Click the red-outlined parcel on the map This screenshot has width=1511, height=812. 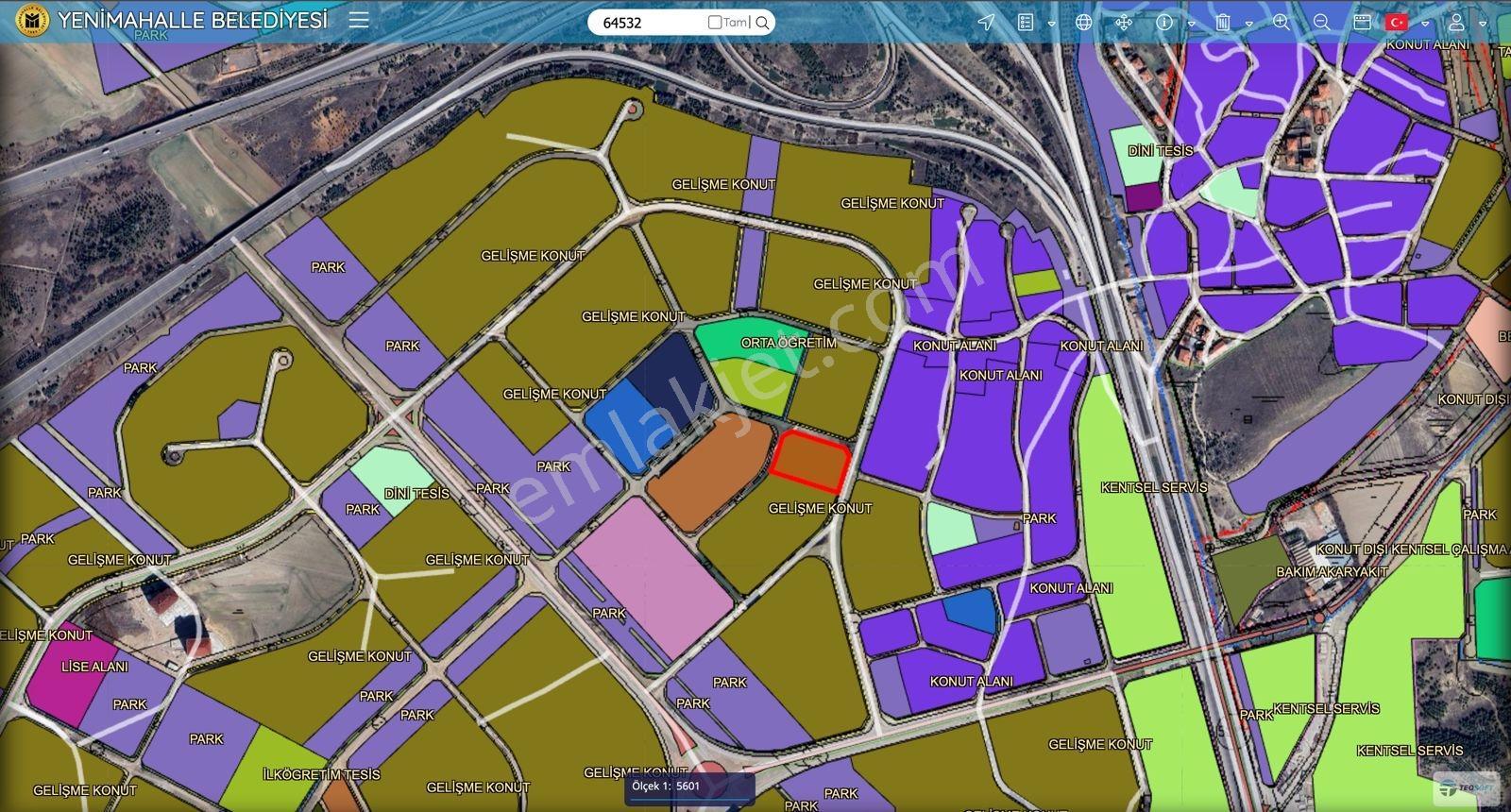pyautogui.click(x=810, y=462)
